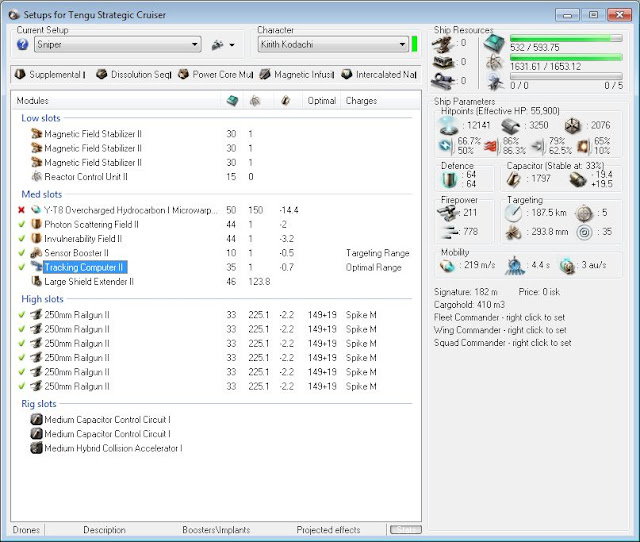Click the CPU usage progress bar
Image resolution: width=640 pixels, height=542 pixels.
coord(566,38)
